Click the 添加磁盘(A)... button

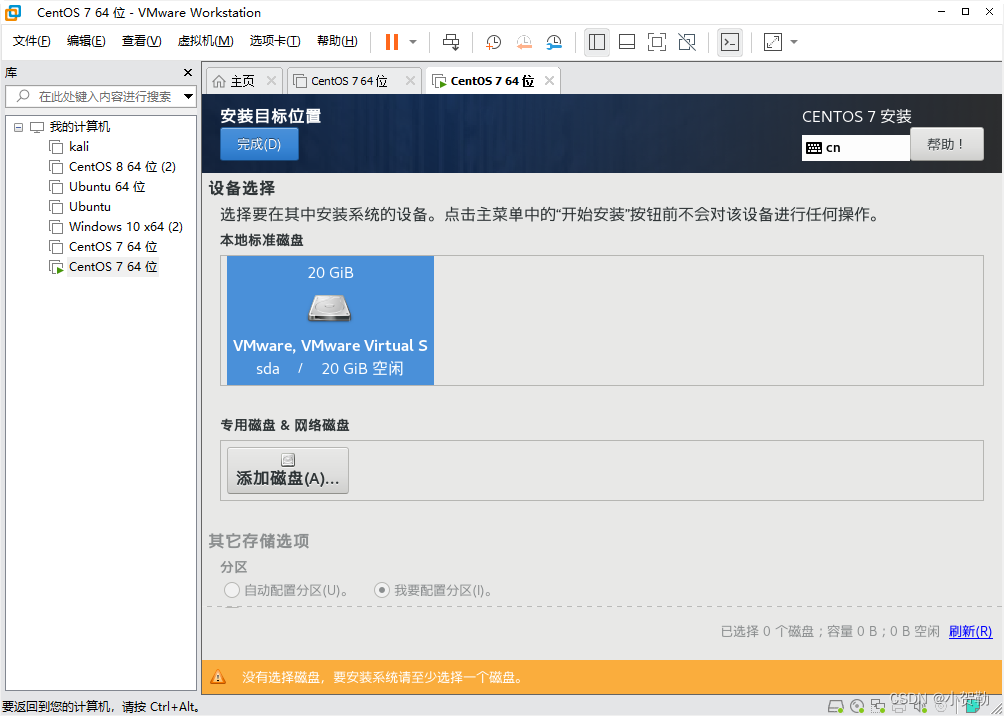coord(287,470)
